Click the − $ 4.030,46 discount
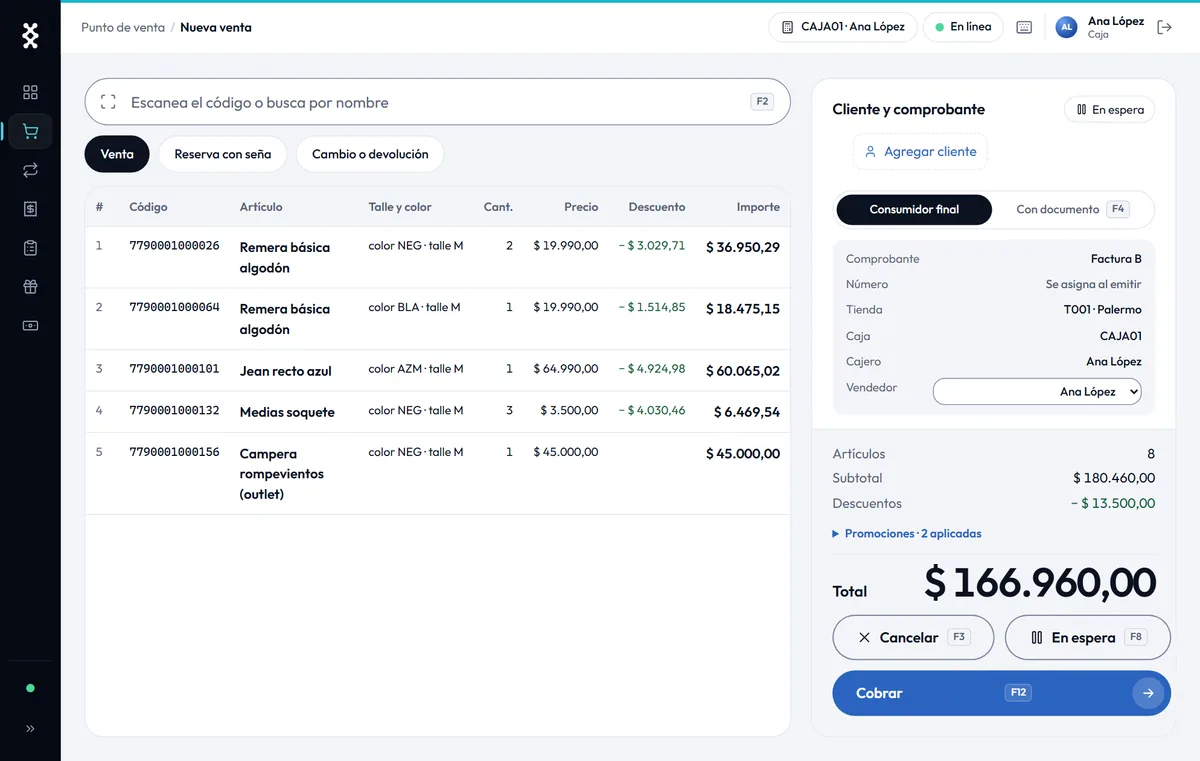 (652, 410)
